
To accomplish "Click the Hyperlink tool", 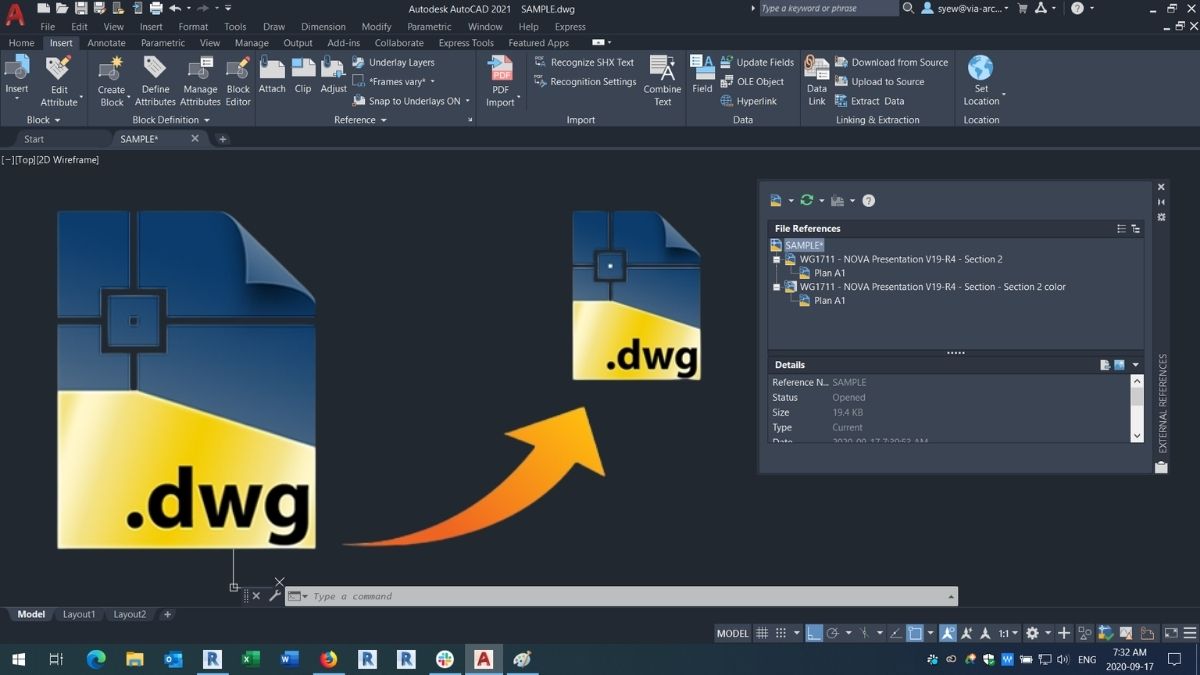I will click(x=749, y=101).
